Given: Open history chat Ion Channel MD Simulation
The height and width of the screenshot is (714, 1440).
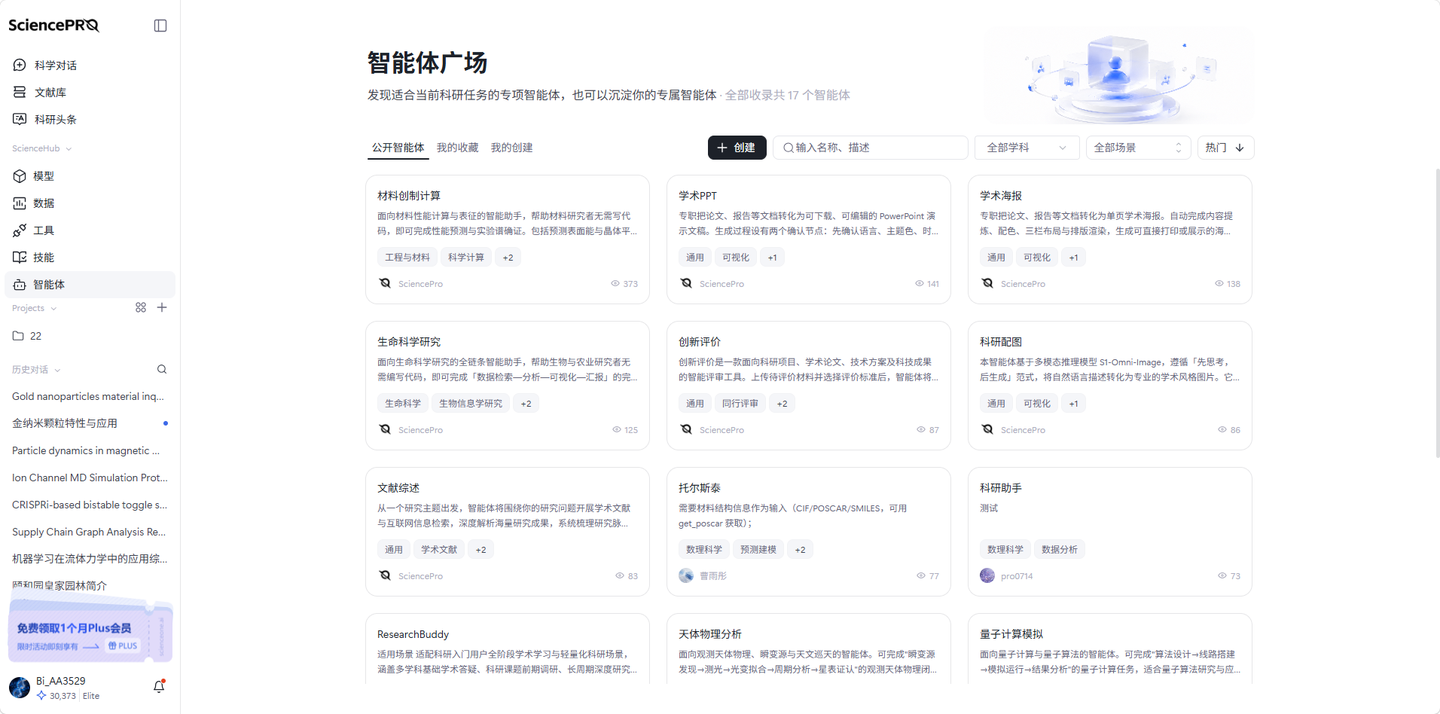Looking at the screenshot, I should pos(90,478).
